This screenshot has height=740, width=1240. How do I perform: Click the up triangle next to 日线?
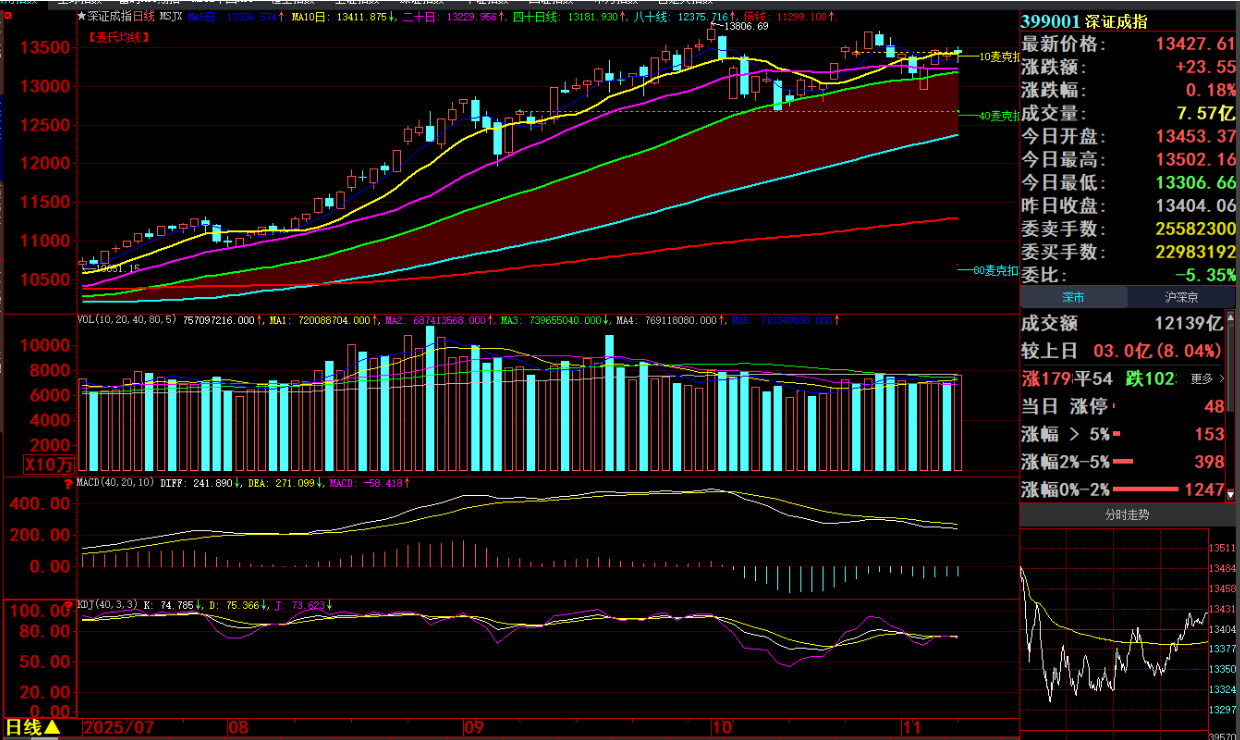coord(52,728)
